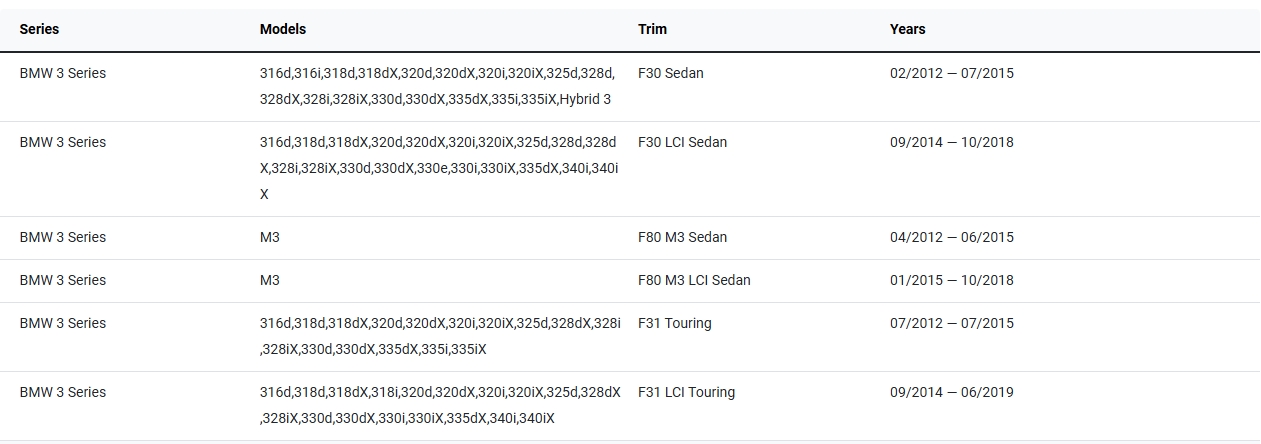1261x444 pixels.
Task: Click the models list containing Hybrid 3
Action: 437,86
